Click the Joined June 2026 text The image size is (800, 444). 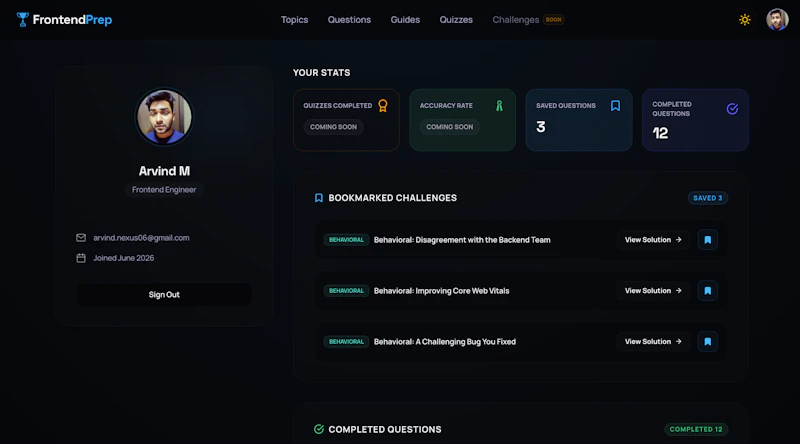click(123, 258)
